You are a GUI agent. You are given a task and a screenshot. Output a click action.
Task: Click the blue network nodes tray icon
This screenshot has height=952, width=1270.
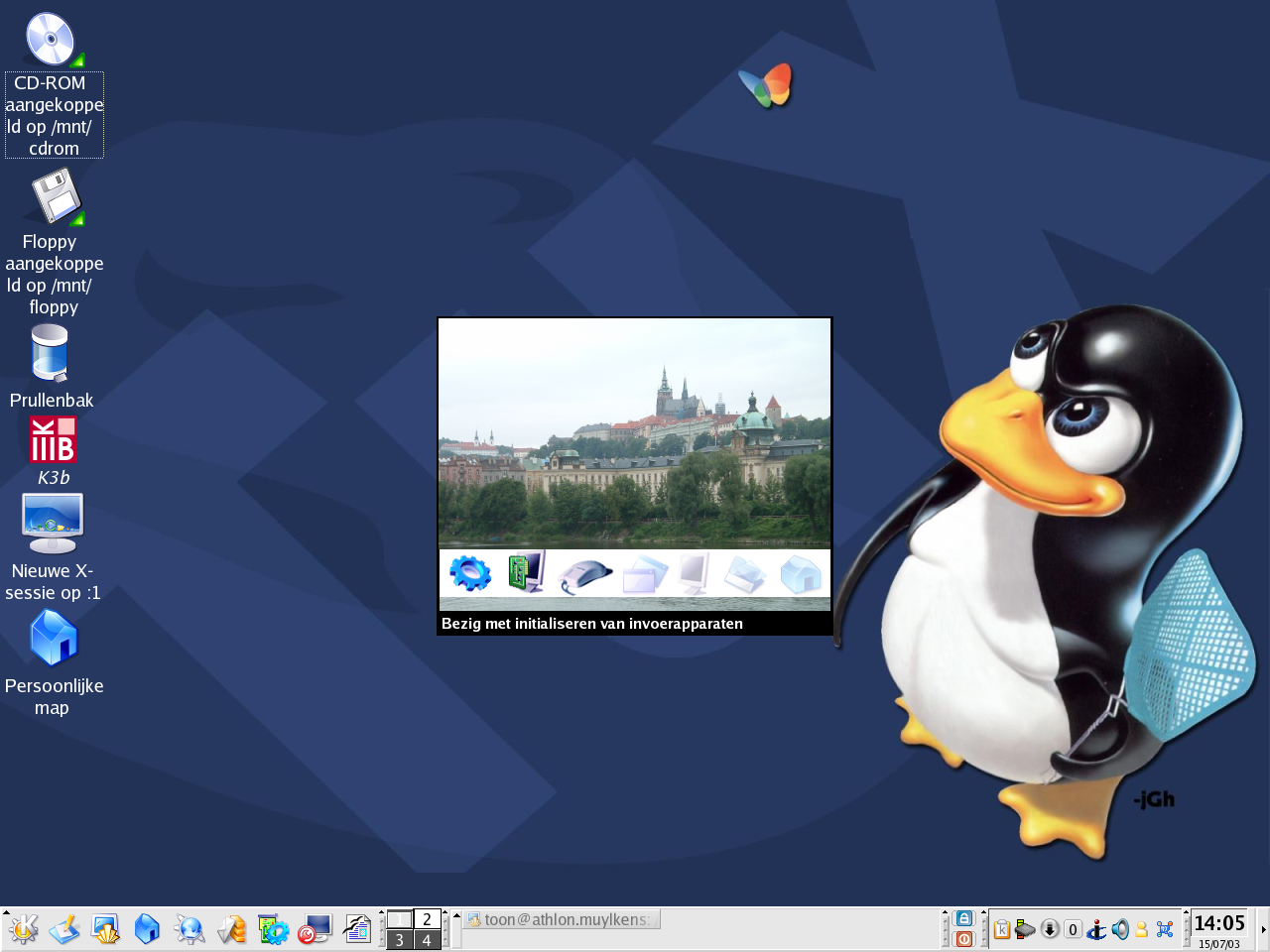pyautogui.click(x=1165, y=929)
